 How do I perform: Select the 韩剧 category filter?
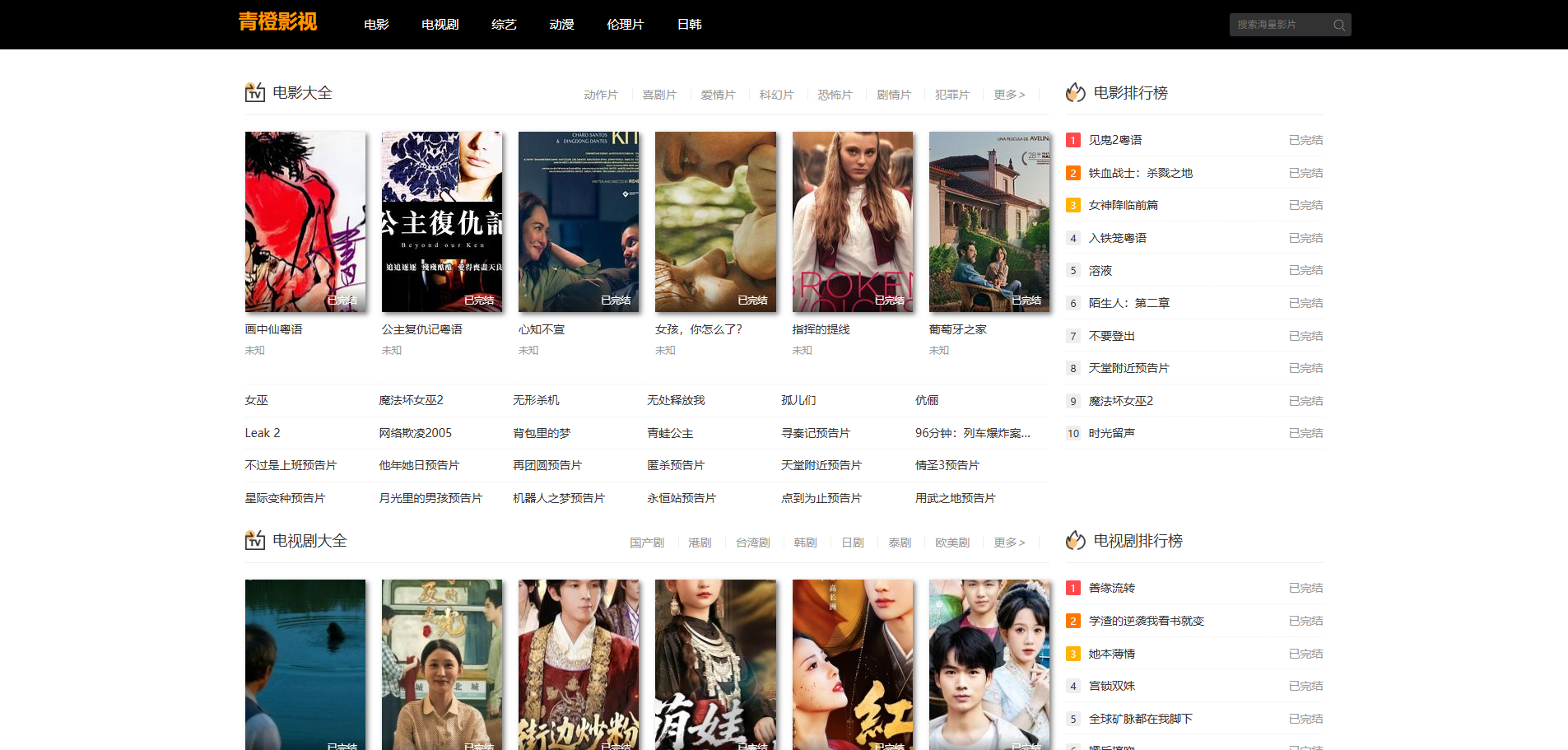[x=805, y=543]
